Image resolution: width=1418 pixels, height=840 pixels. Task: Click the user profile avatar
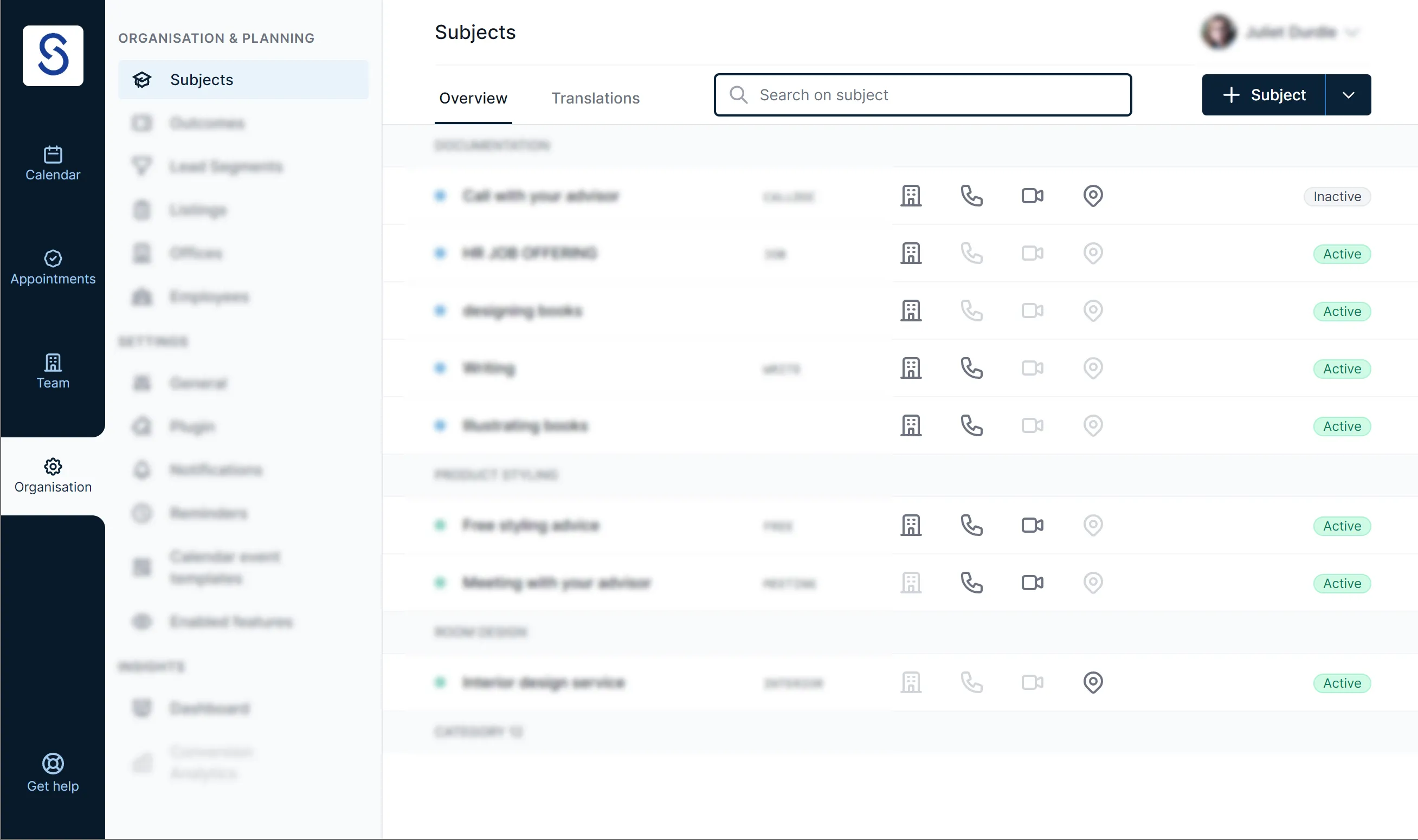click(1218, 33)
